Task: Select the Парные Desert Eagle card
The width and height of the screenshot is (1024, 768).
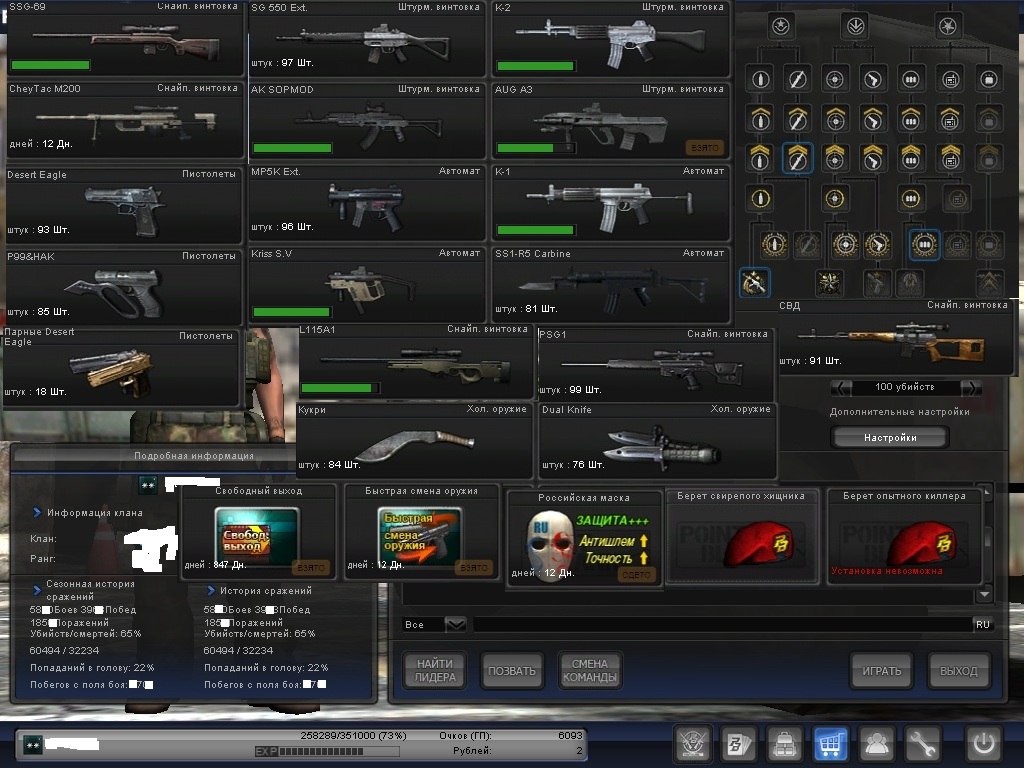Action: tap(121, 368)
